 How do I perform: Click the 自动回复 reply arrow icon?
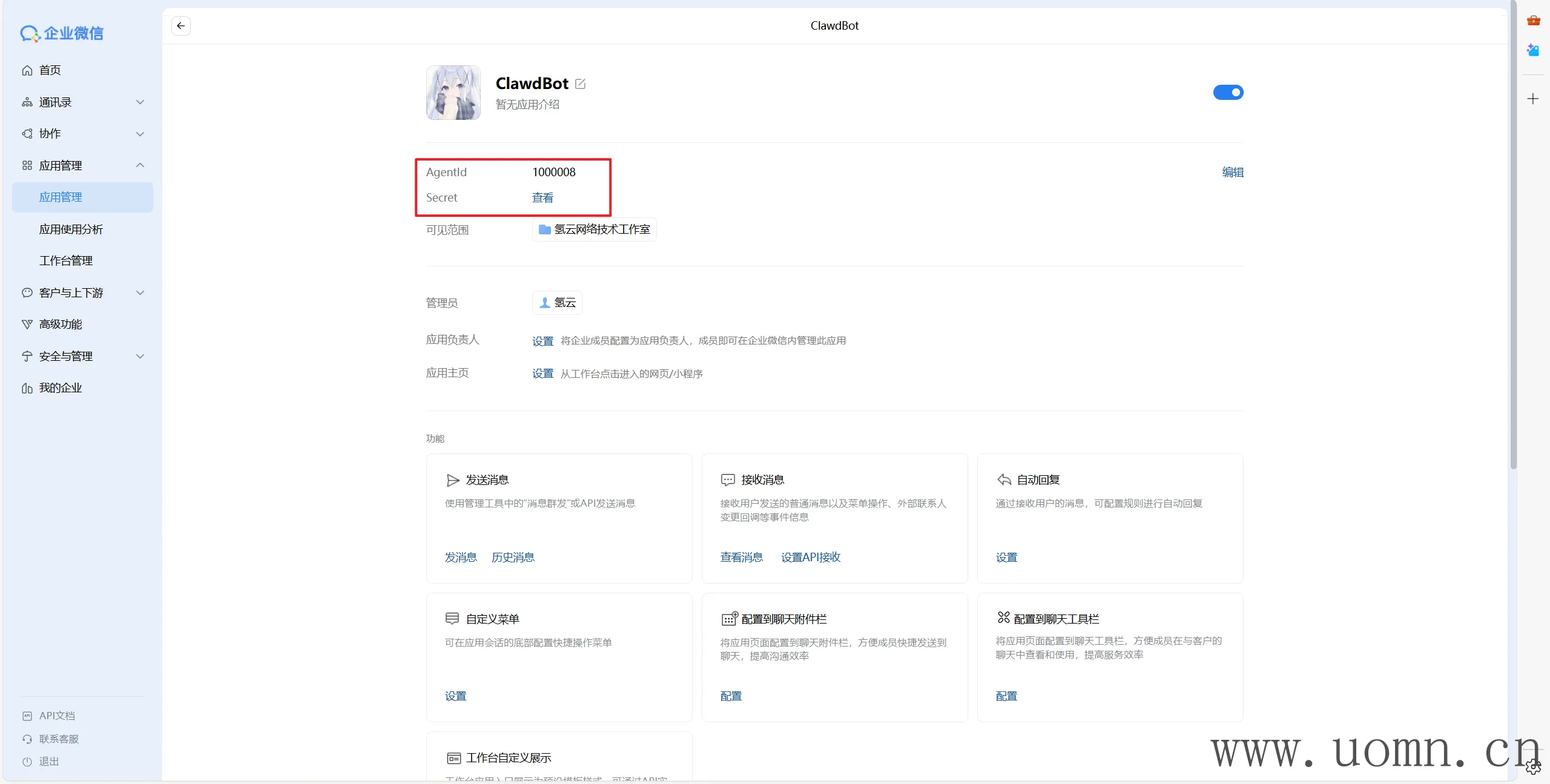pyautogui.click(x=1004, y=480)
